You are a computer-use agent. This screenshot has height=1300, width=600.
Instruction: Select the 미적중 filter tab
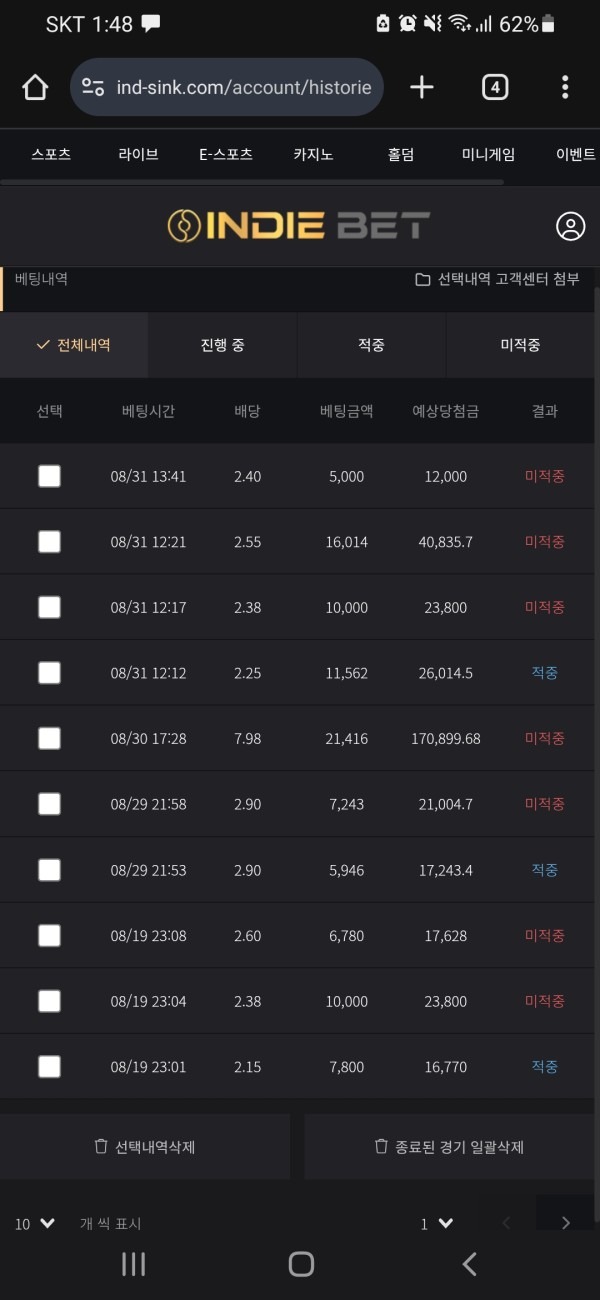[x=520, y=344]
